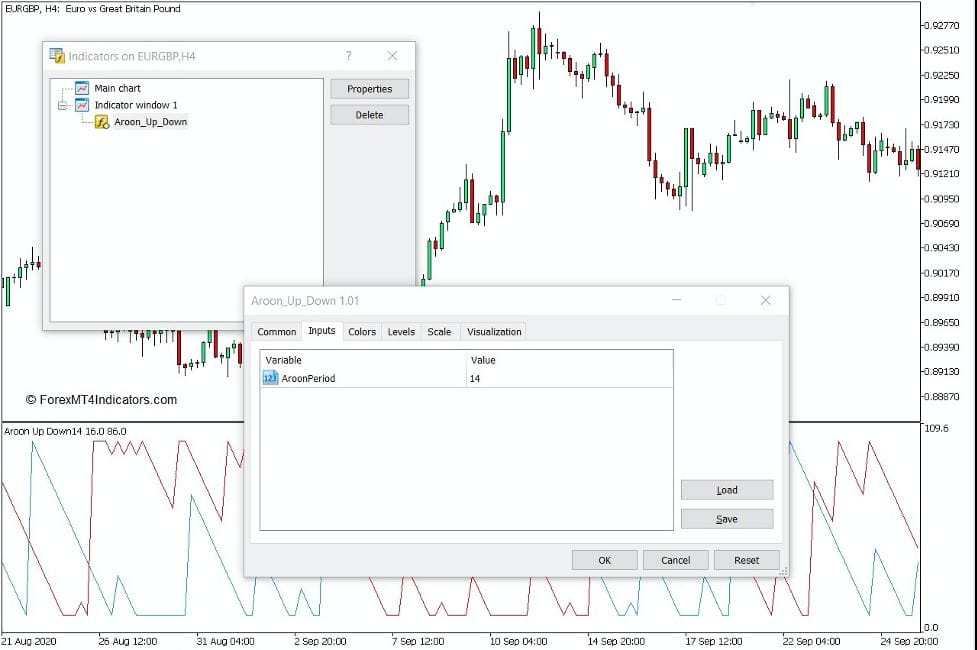Reset the AroonPeriod to default

tap(746, 560)
